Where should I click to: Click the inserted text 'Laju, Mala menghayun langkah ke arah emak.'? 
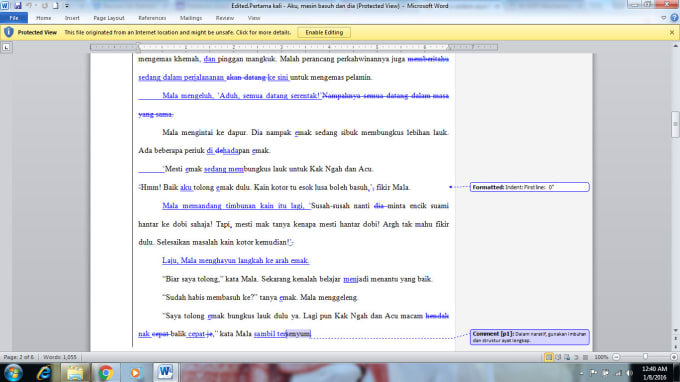235,260
